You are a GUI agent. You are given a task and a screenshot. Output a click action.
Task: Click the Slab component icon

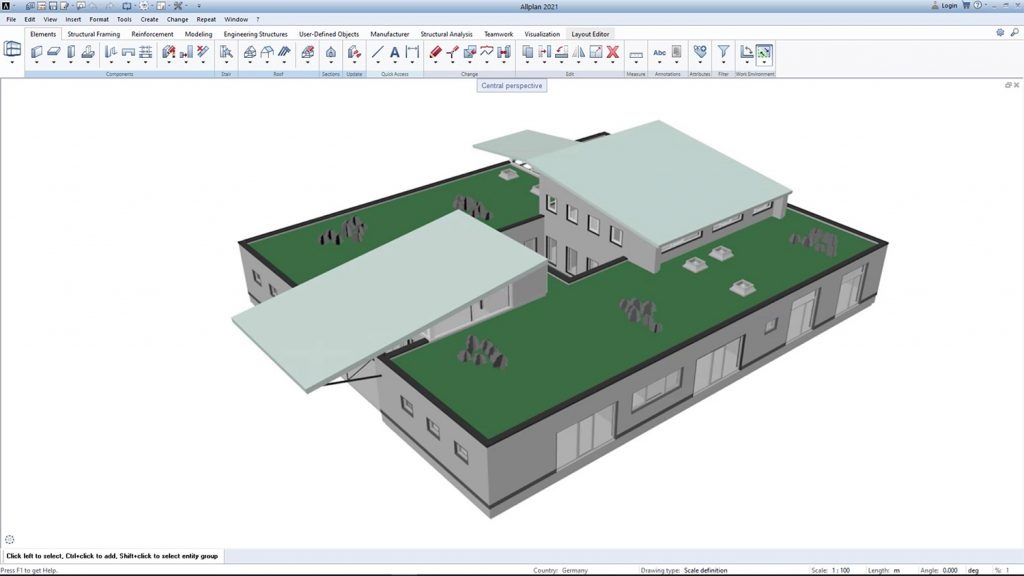(54, 52)
